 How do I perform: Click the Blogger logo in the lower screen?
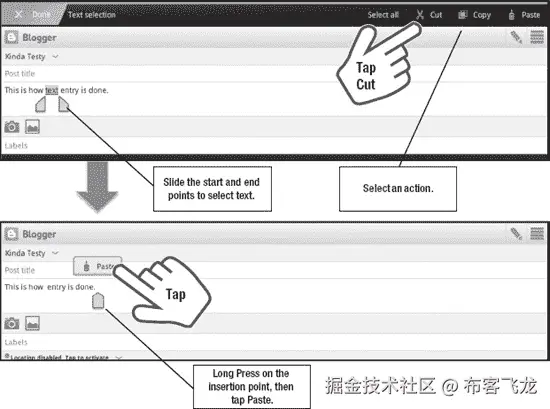pyautogui.click(x=11, y=234)
